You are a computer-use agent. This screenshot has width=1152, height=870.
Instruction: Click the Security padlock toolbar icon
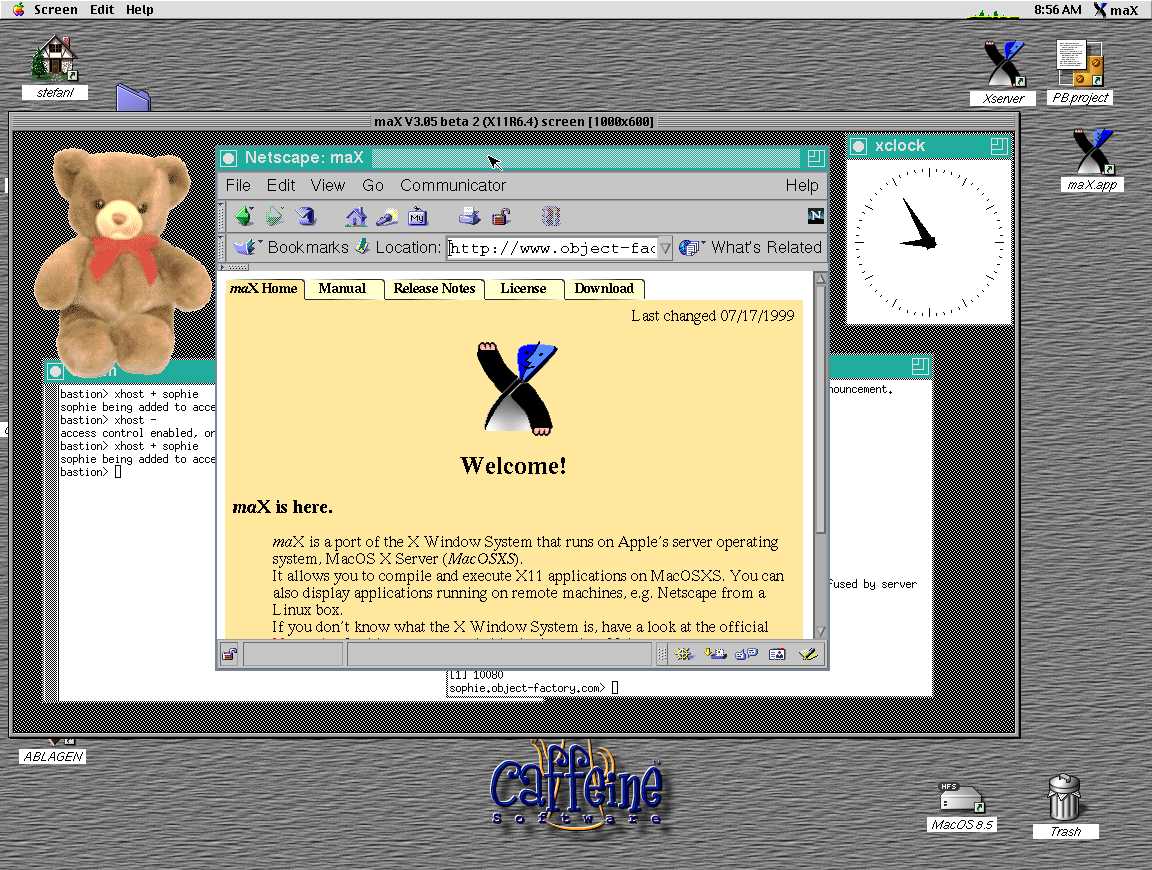click(501, 216)
